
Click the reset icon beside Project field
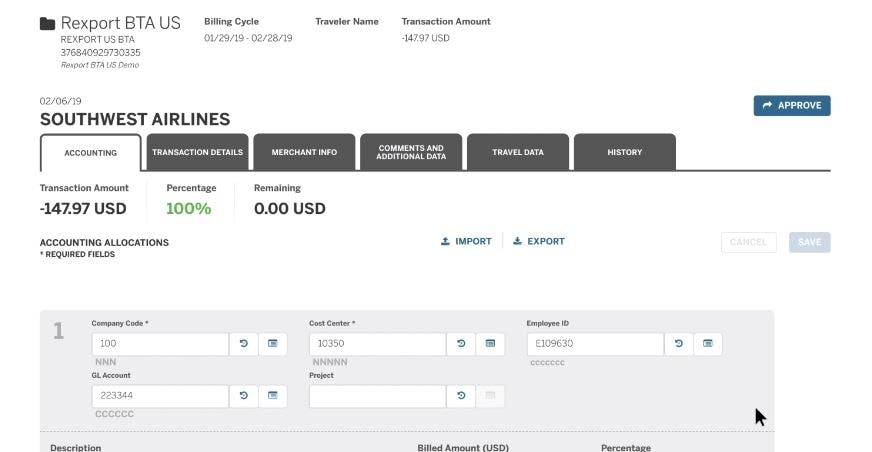[x=460, y=396]
